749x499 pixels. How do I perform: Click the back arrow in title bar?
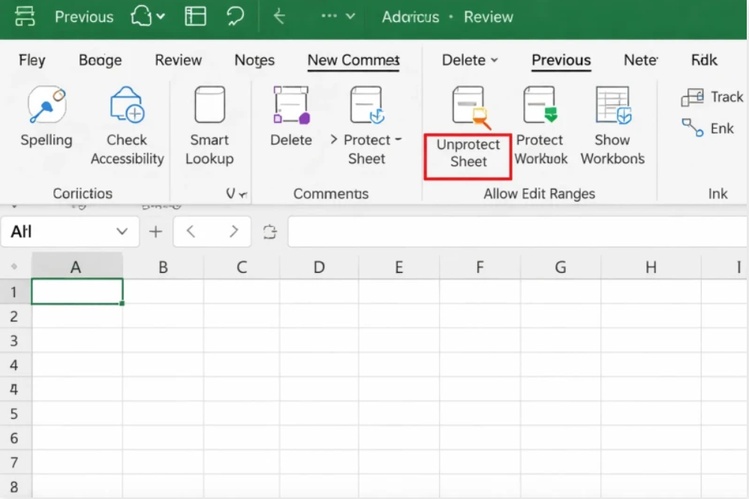point(279,16)
